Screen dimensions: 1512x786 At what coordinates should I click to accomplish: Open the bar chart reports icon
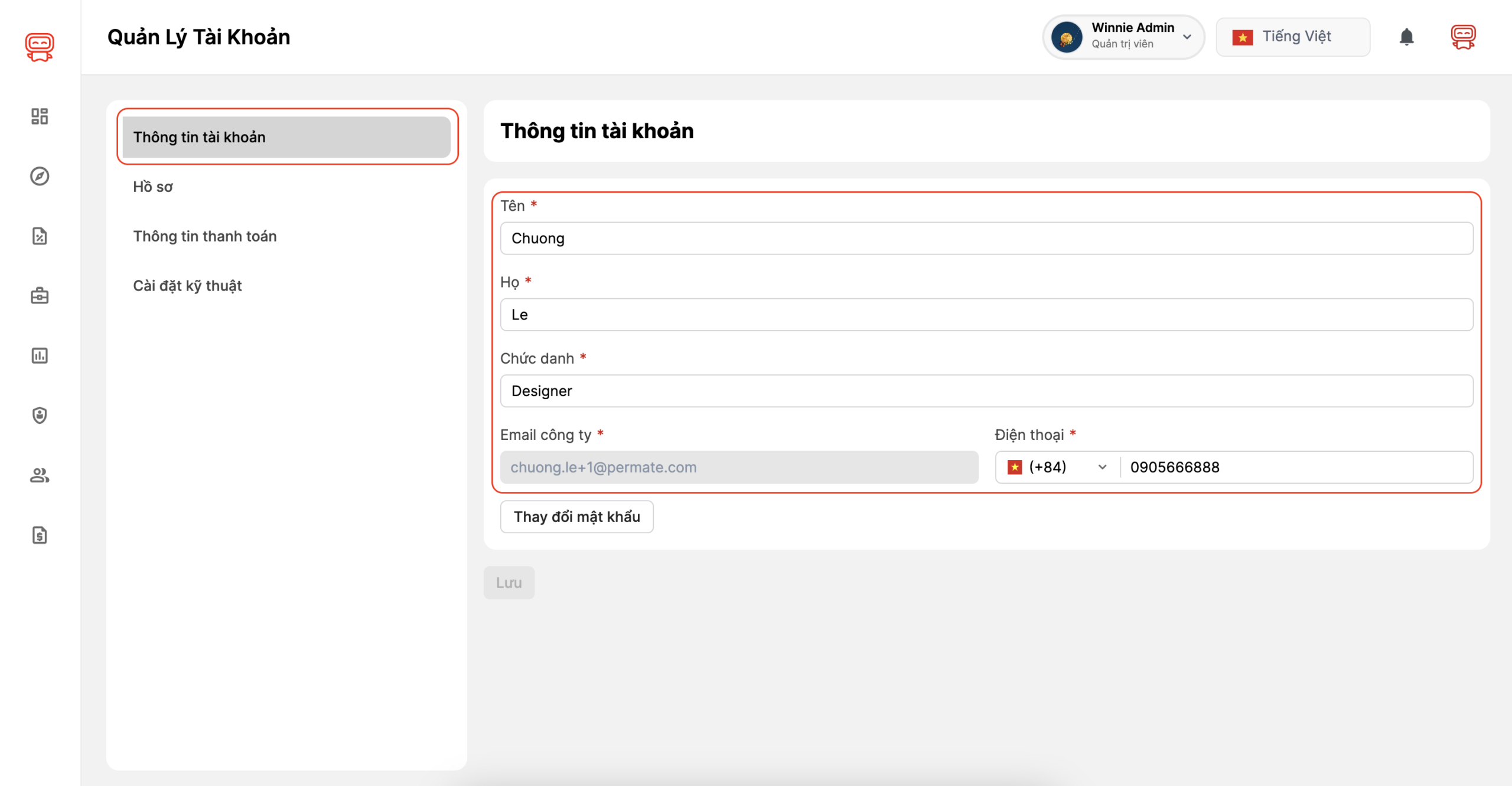(40, 356)
